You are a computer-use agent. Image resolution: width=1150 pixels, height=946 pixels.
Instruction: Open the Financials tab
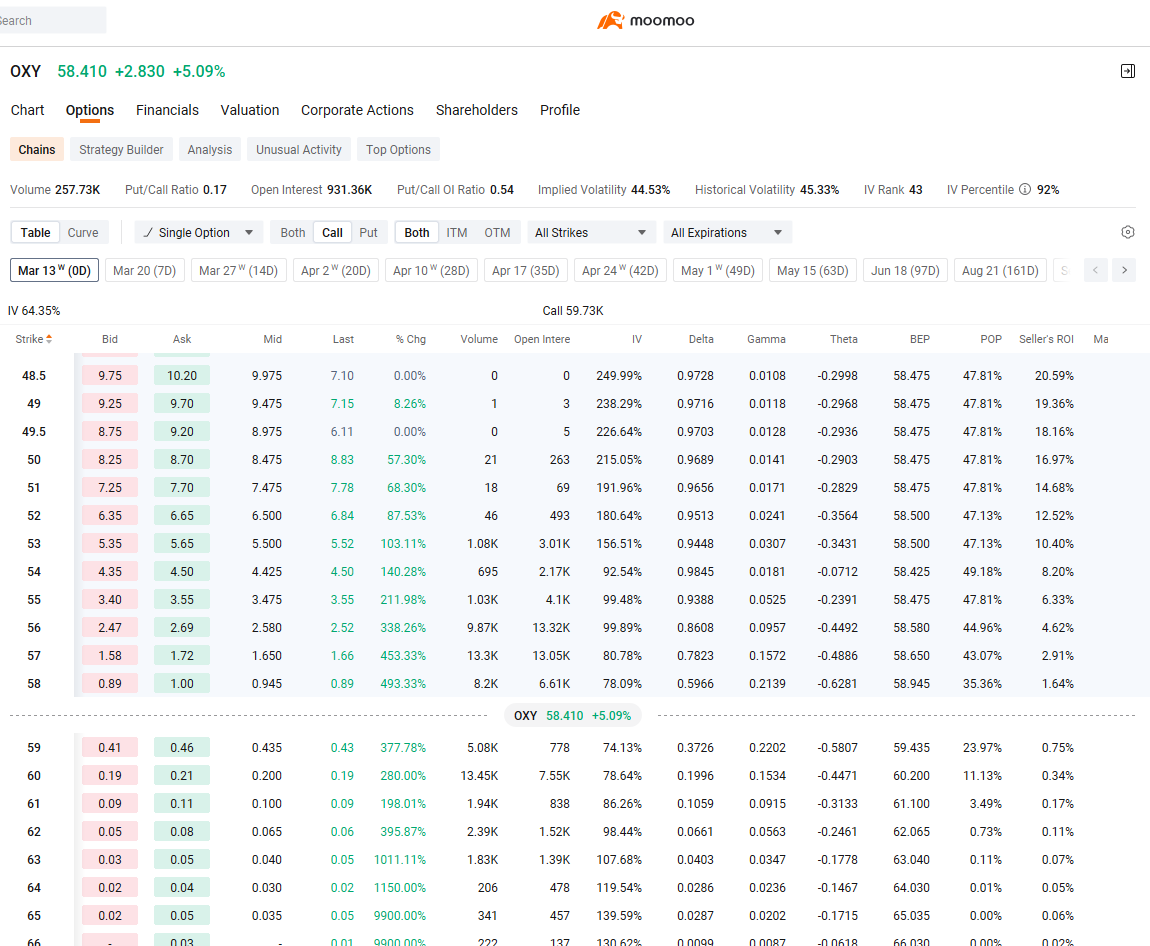(x=167, y=110)
